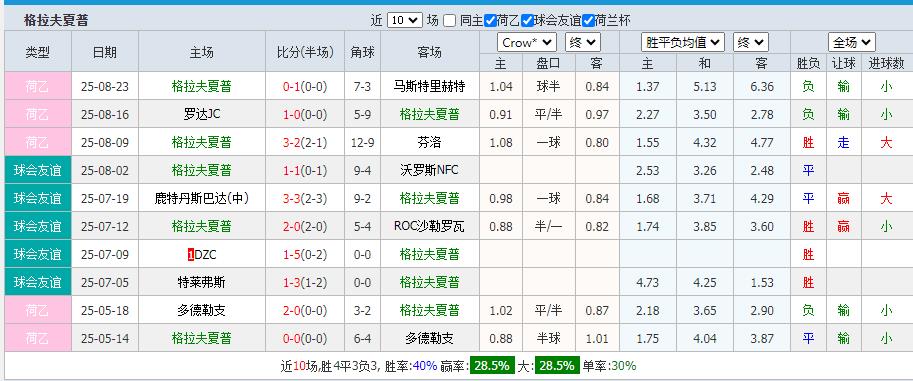
Task: Open the 终 dropdown beside Crow*
Action: tap(583, 43)
